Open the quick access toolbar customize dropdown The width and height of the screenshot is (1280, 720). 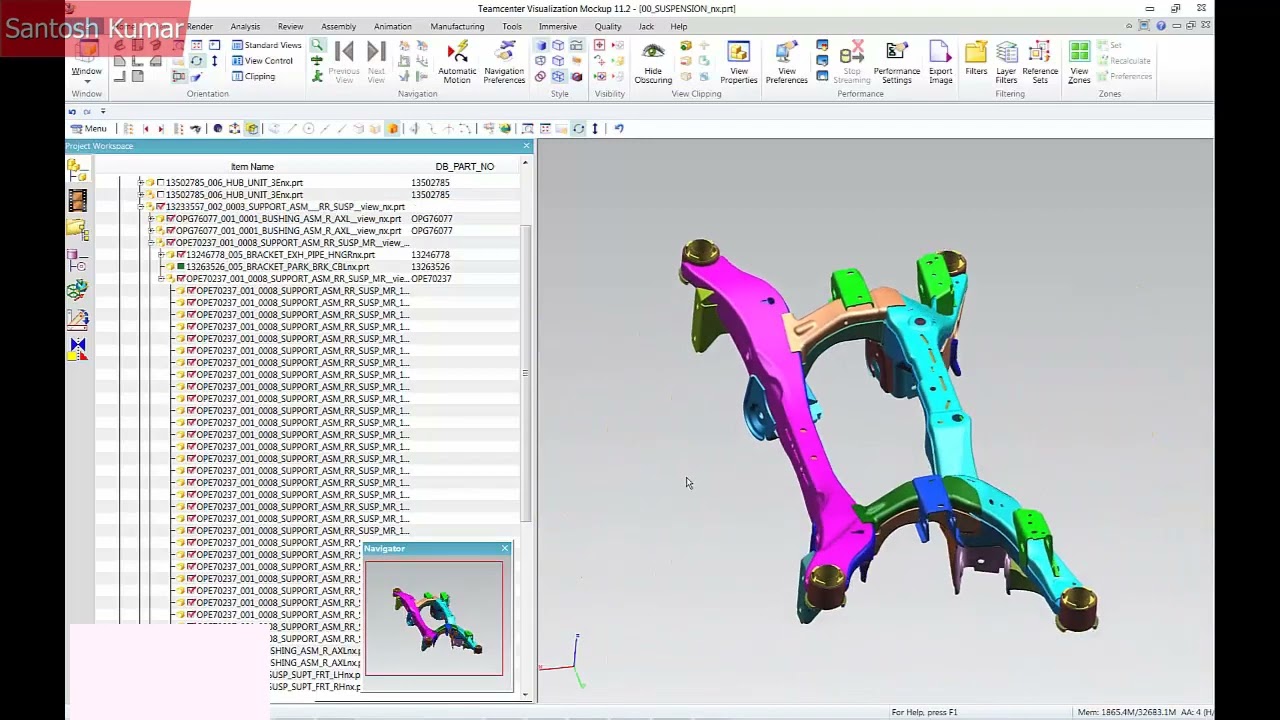click(103, 112)
